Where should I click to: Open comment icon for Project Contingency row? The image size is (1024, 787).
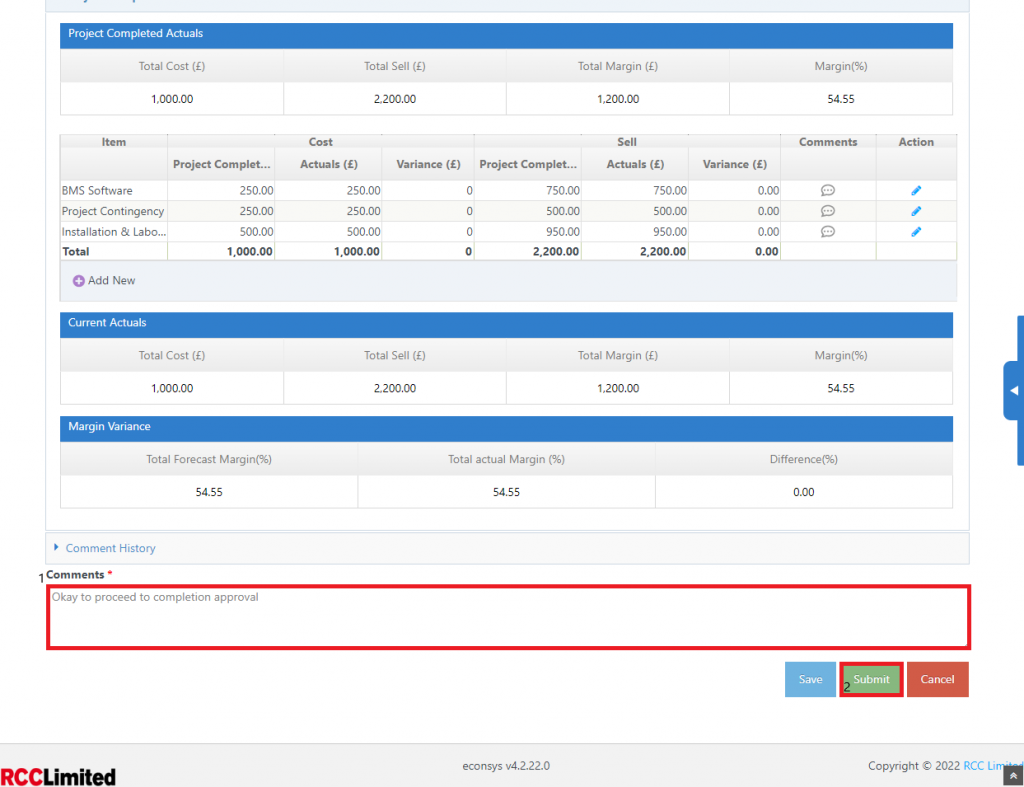(827, 211)
